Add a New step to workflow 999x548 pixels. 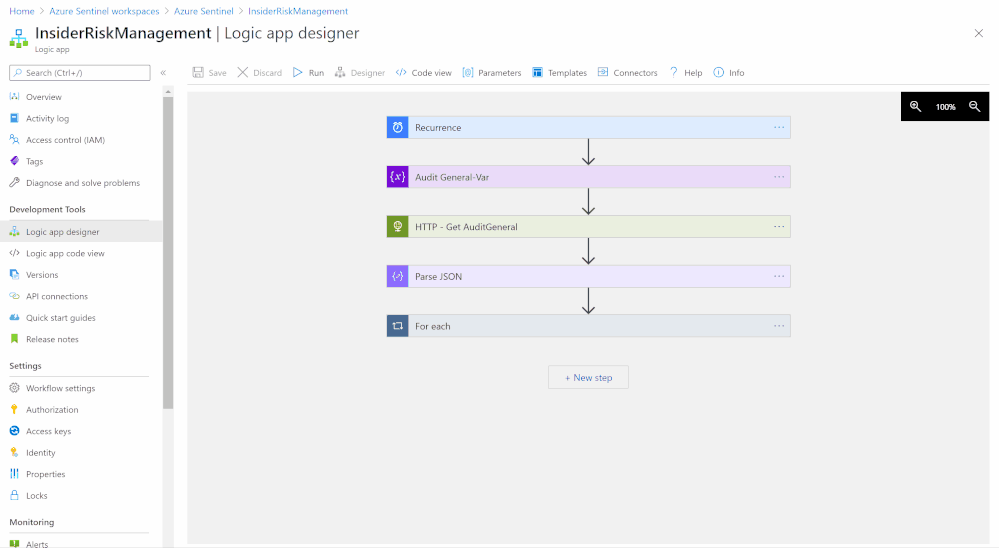click(589, 377)
